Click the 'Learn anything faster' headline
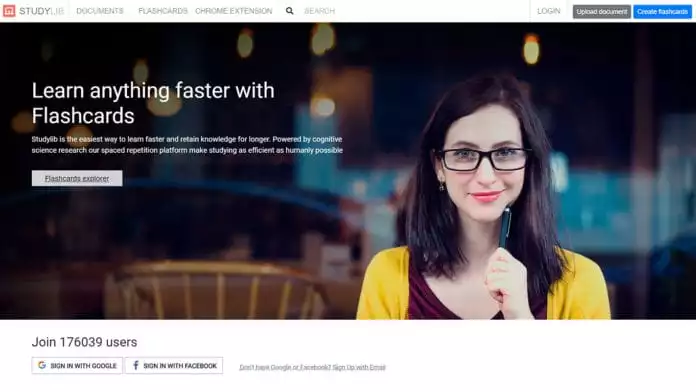The height and width of the screenshot is (392, 696). tap(153, 103)
